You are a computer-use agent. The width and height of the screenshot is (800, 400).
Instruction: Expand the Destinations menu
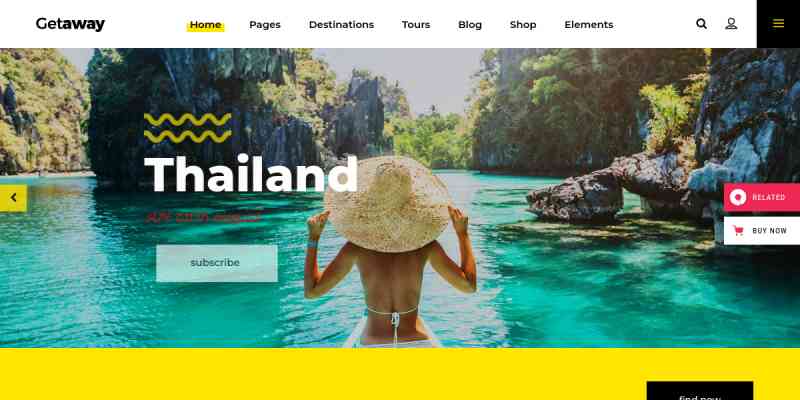click(x=341, y=24)
